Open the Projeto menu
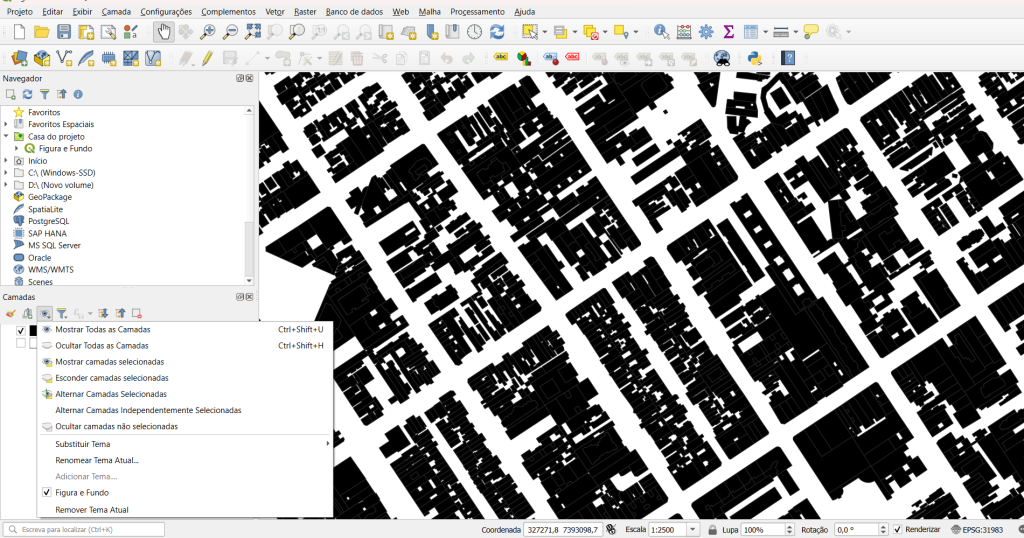This screenshot has height=538, width=1024. point(20,12)
